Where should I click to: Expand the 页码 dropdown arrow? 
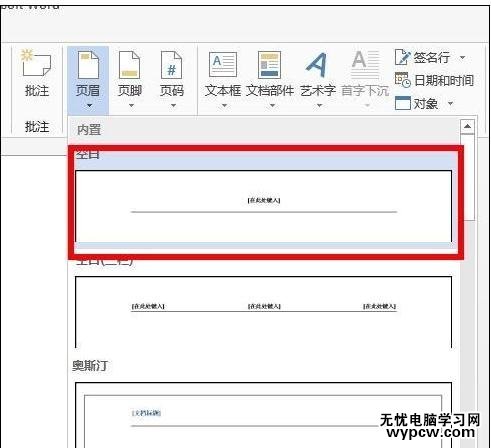pyautogui.click(x=173, y=106)
